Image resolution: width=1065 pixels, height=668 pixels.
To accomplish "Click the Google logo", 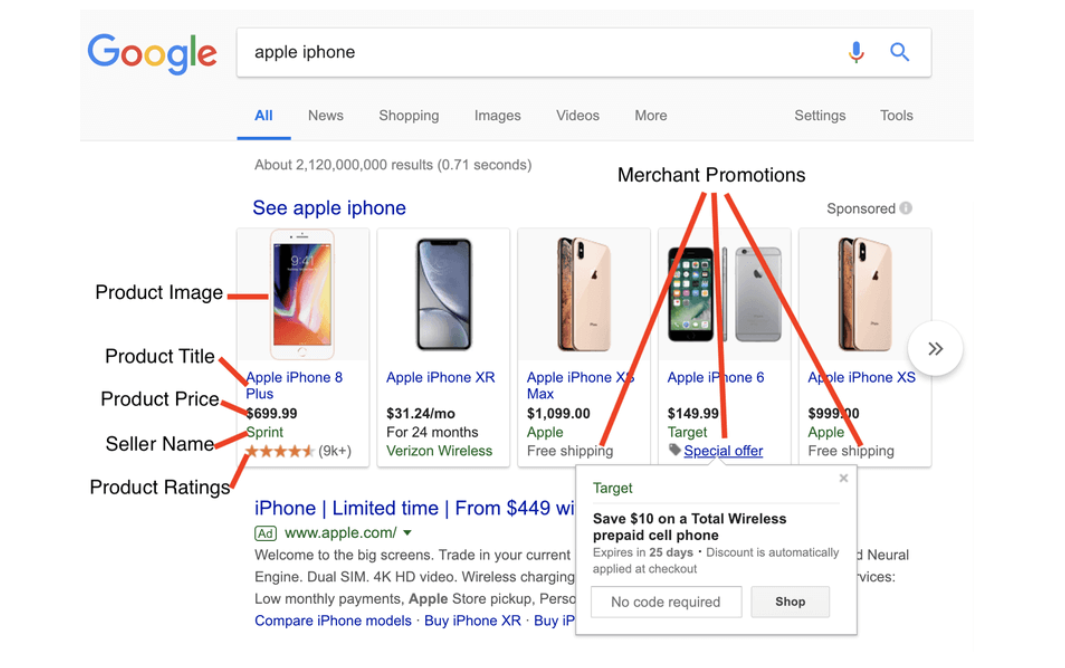I will [152, 52].
